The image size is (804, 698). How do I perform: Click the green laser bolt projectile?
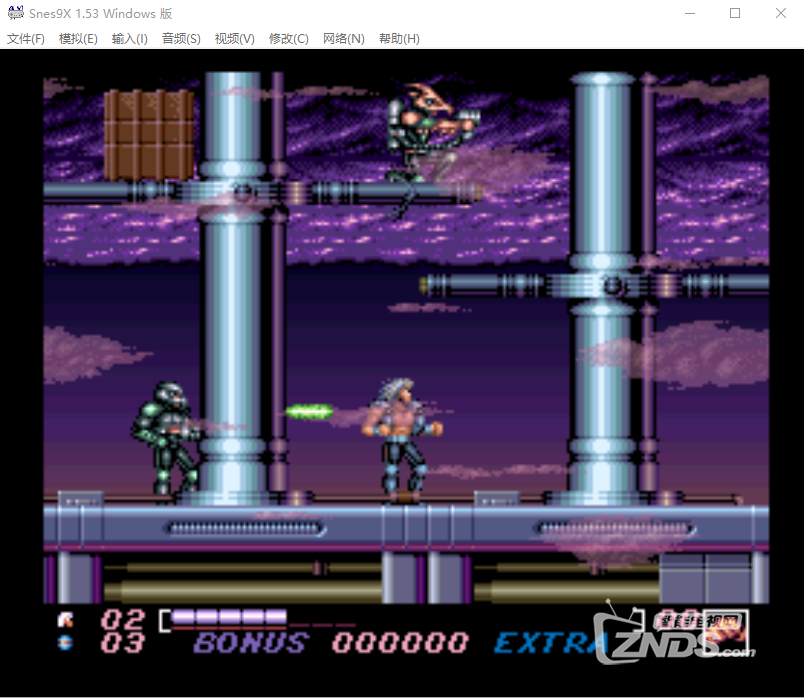point(309,411)
